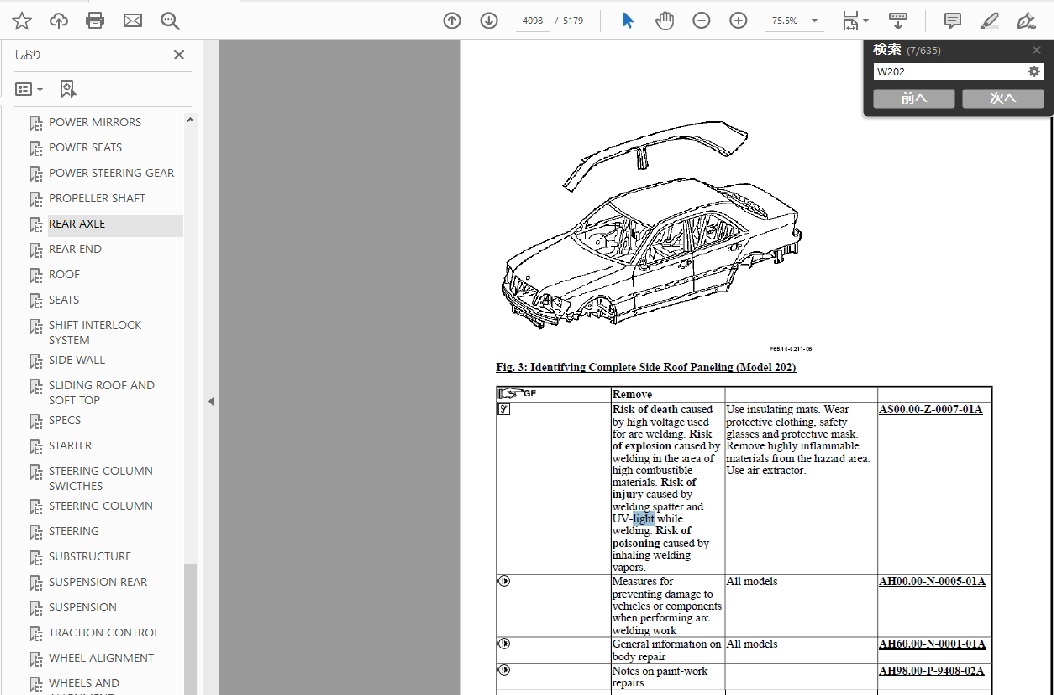Screen dimensions: 1054x695
Task: Select the arrow selection tool
Action: pos(628,21)
